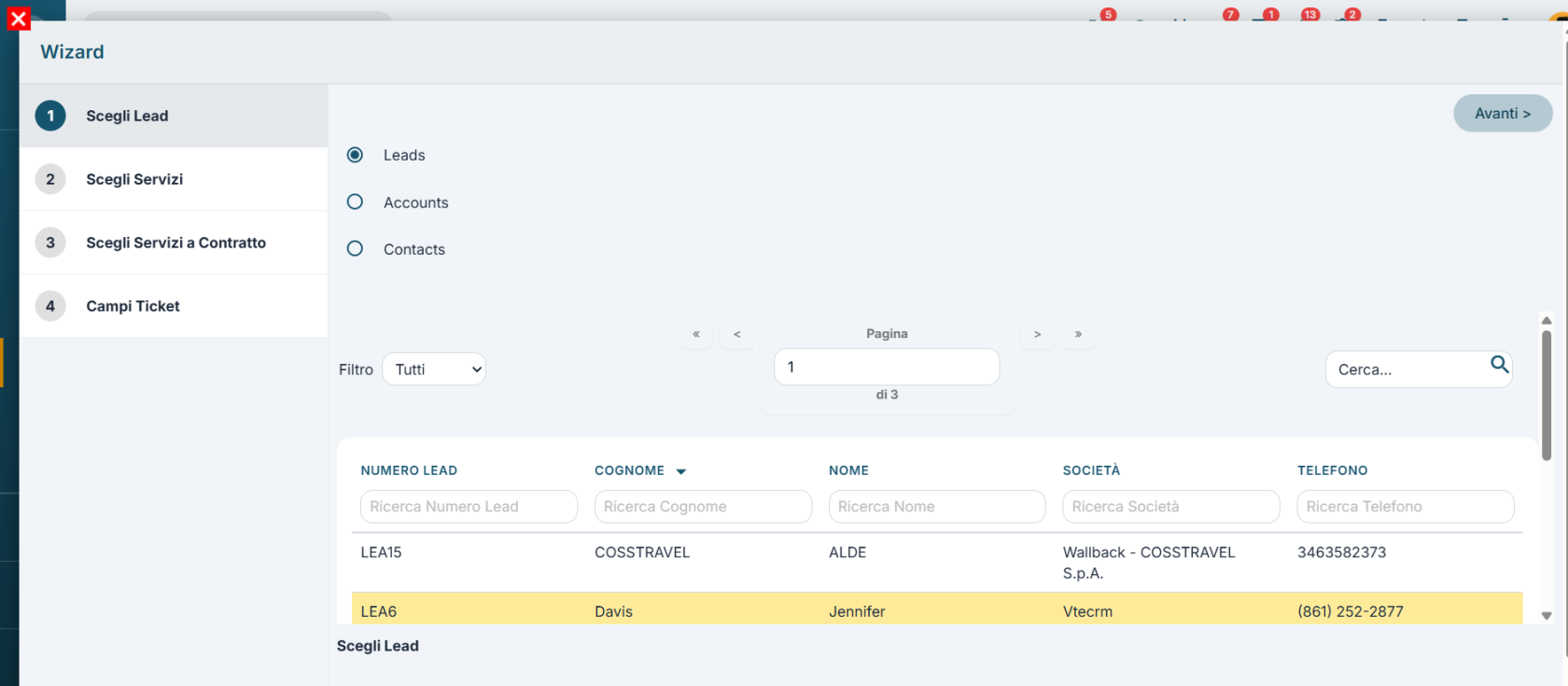Click the COSSTRAVEL surname cell
Viewport: 1568px width, 686px height.
[x=642, y=553]
